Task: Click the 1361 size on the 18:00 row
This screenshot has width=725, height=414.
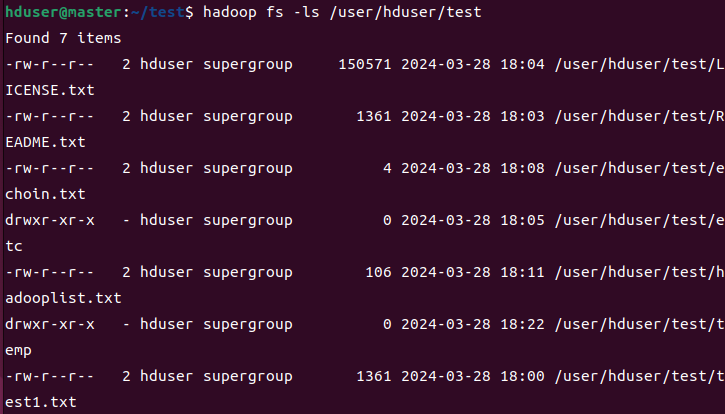Action: (x=374, y=376)
